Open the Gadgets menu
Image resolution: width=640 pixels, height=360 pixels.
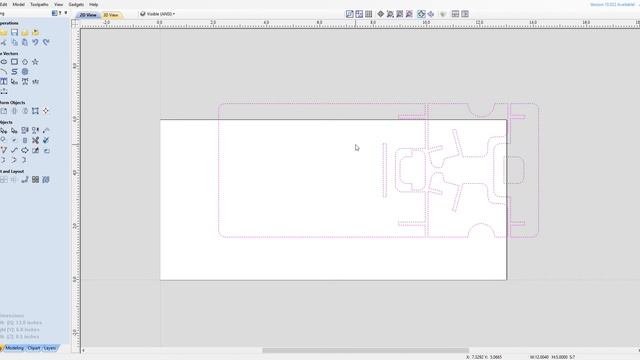point(76,4)
